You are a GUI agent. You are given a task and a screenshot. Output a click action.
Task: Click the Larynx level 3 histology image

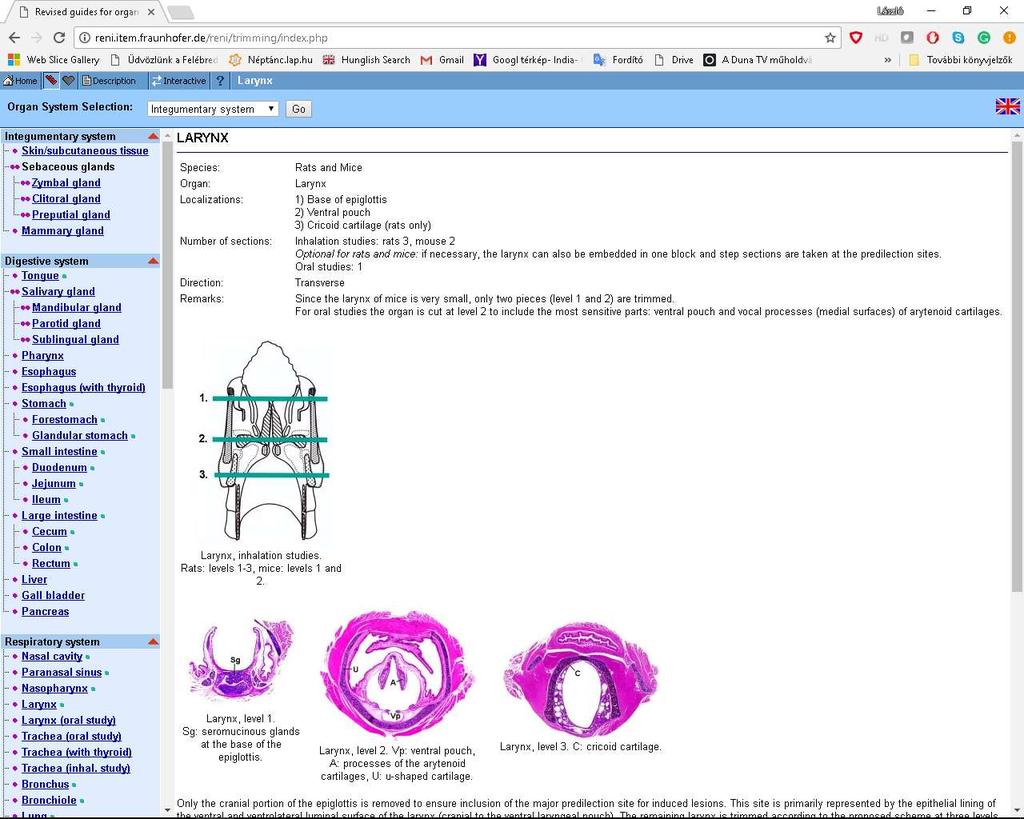coord(581,679)
